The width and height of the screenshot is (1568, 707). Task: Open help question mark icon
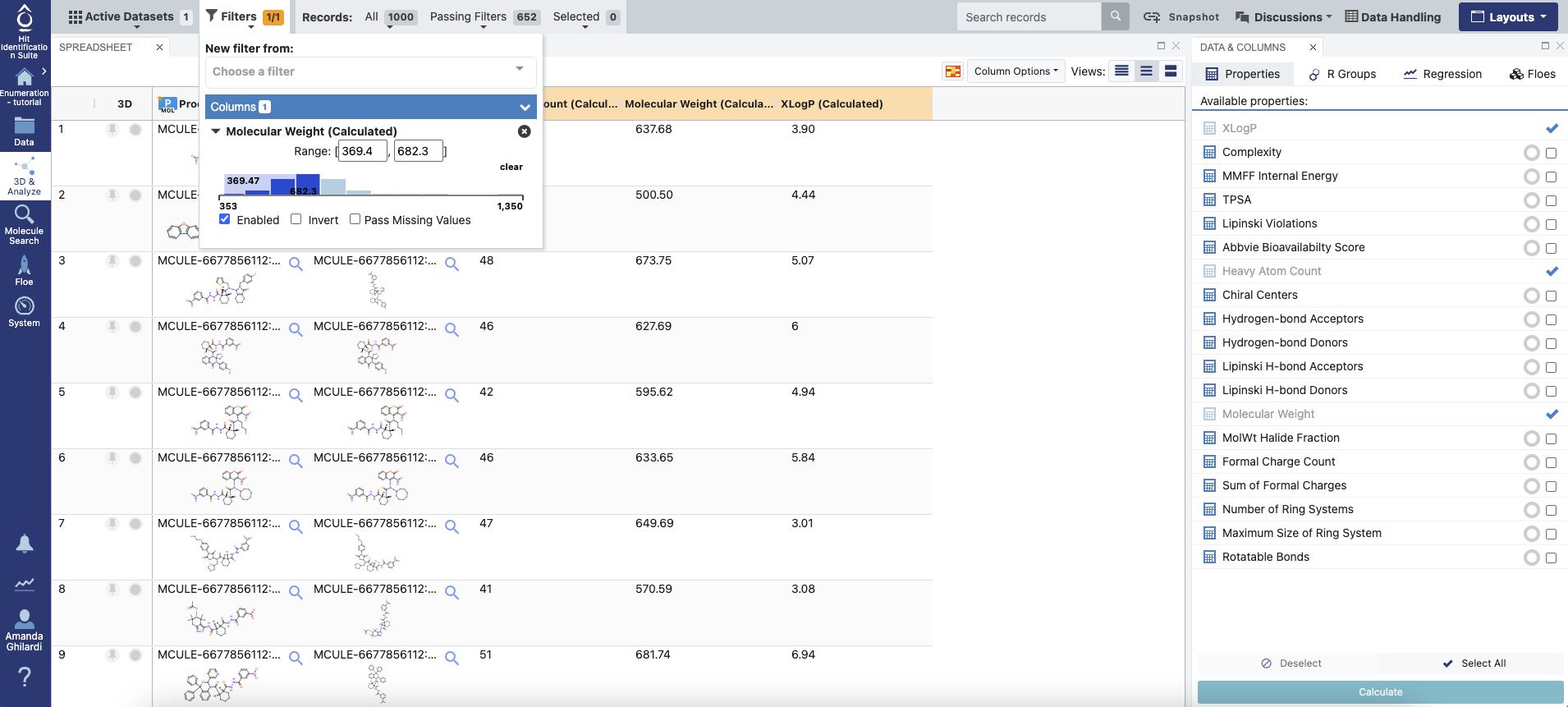coord(25,677)
